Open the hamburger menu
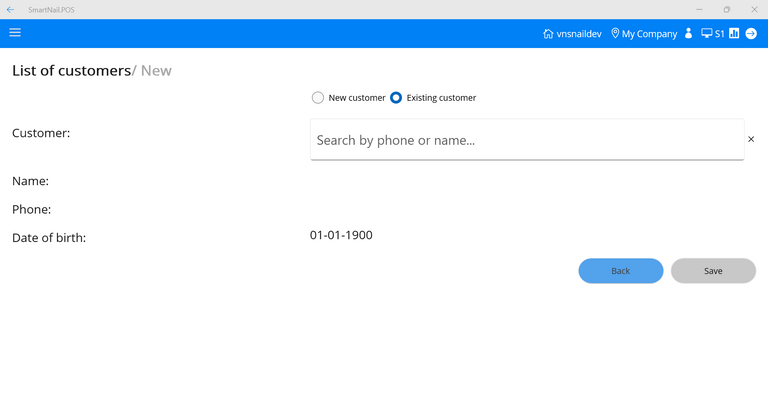The height and width of the screenshot is (402, 768). click(x=15, y=33)
